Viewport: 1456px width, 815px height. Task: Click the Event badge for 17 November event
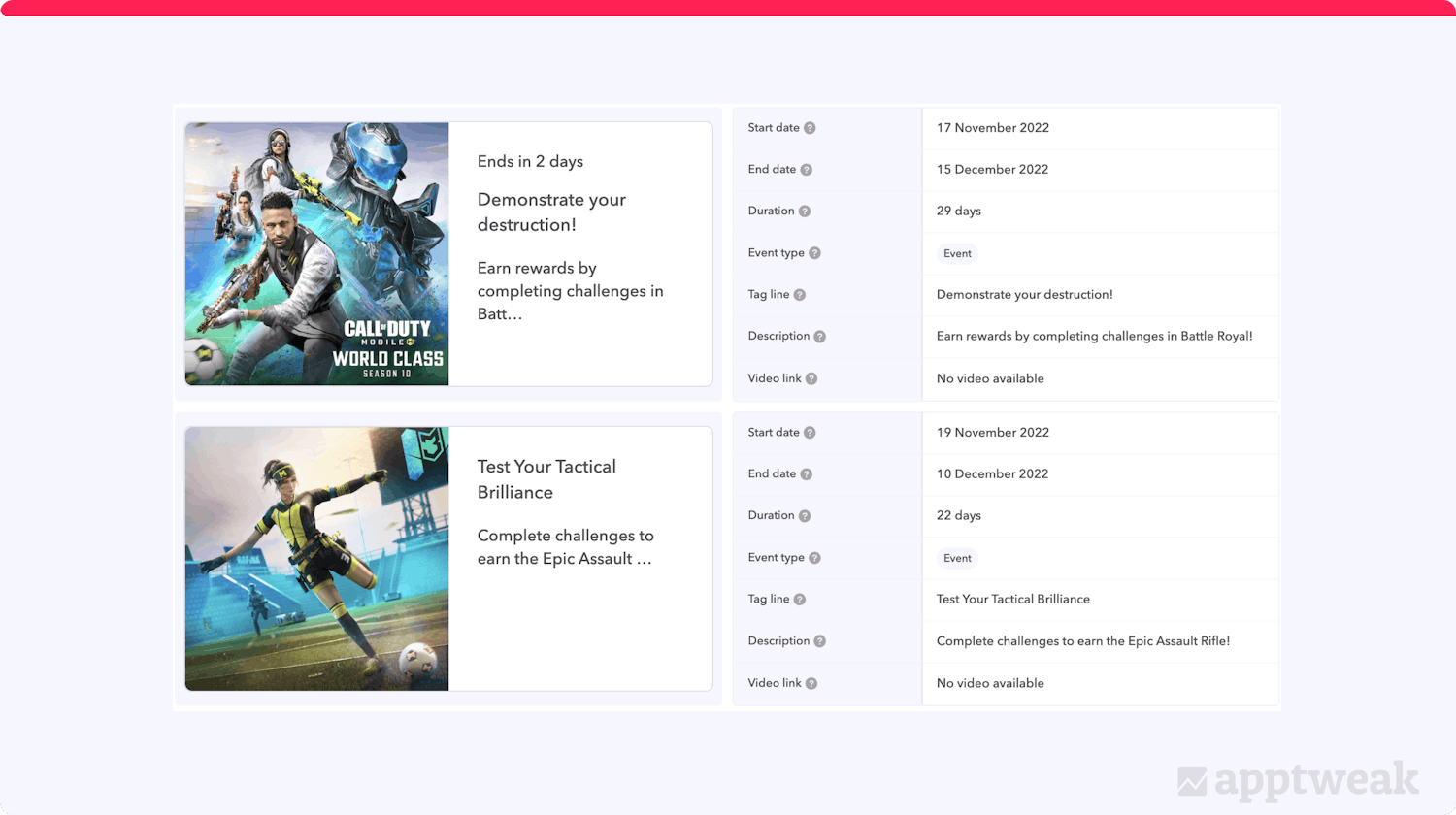[x=957, y=253]
